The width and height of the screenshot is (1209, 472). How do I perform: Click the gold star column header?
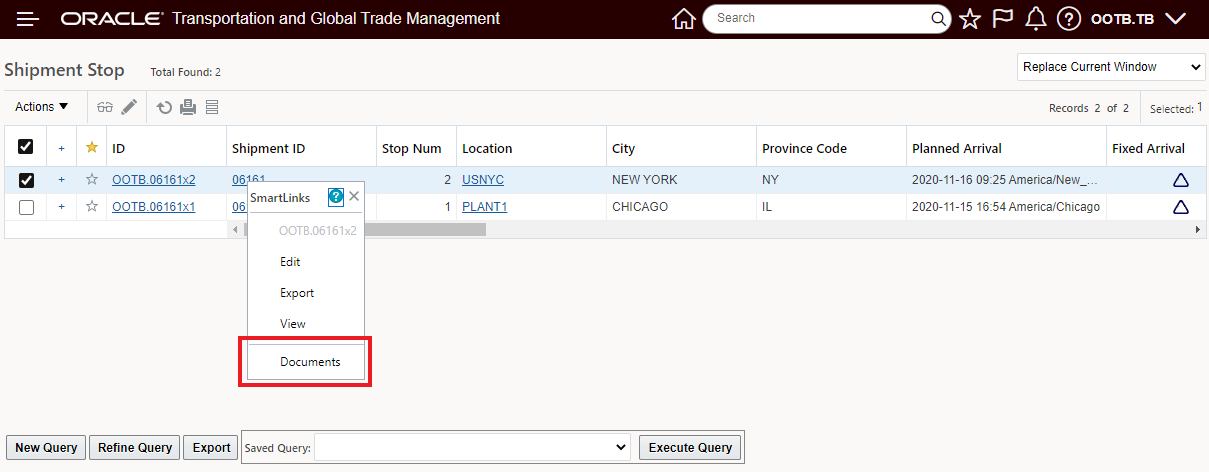(92, 148)
